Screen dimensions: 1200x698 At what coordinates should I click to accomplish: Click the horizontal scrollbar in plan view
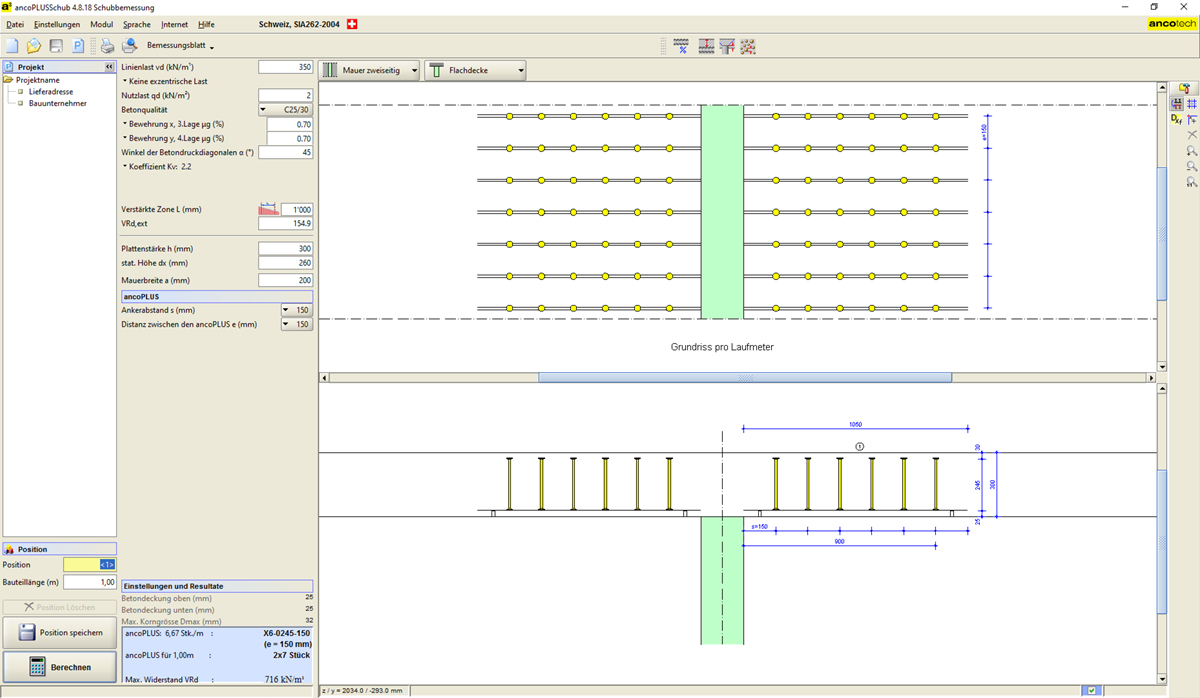[744, 377]
